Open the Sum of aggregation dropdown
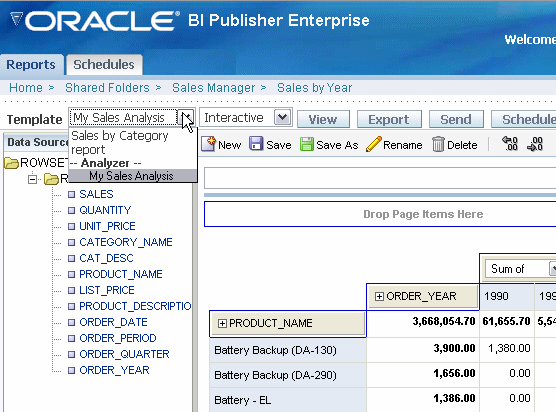This screenshot has width=556, height=412. coord(552,269)
